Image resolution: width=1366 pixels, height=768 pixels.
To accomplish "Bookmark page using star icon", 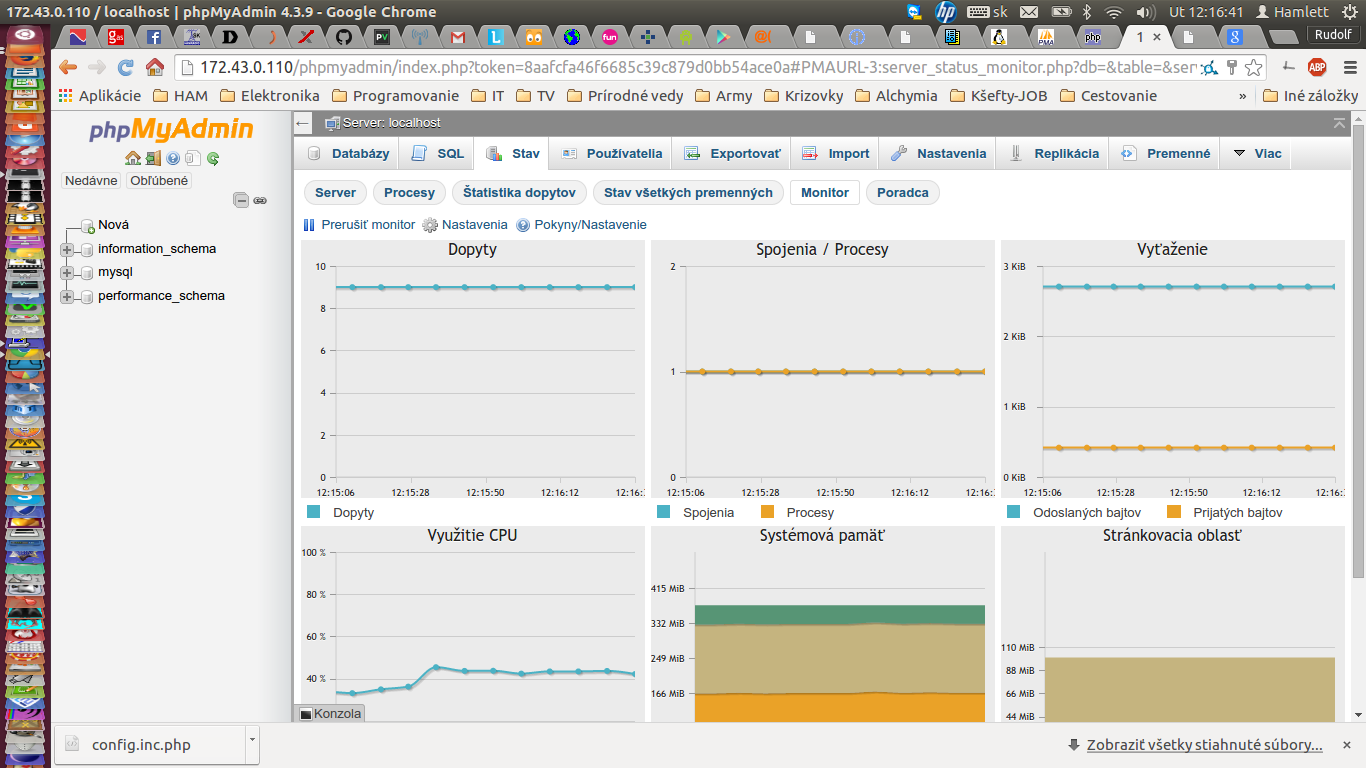I will point(1253,67).
